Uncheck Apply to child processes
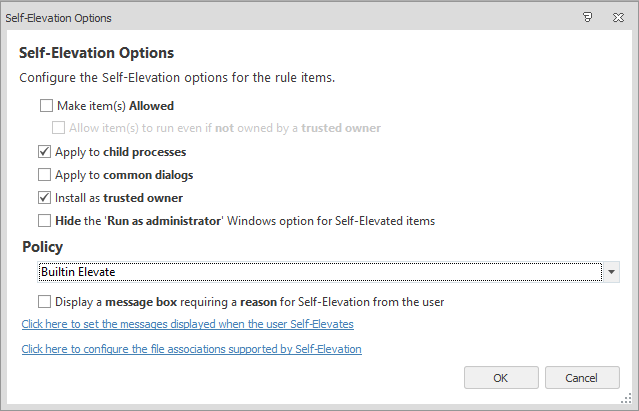The width and height of the screenshot is (639, 411). (x=45, y=152)
